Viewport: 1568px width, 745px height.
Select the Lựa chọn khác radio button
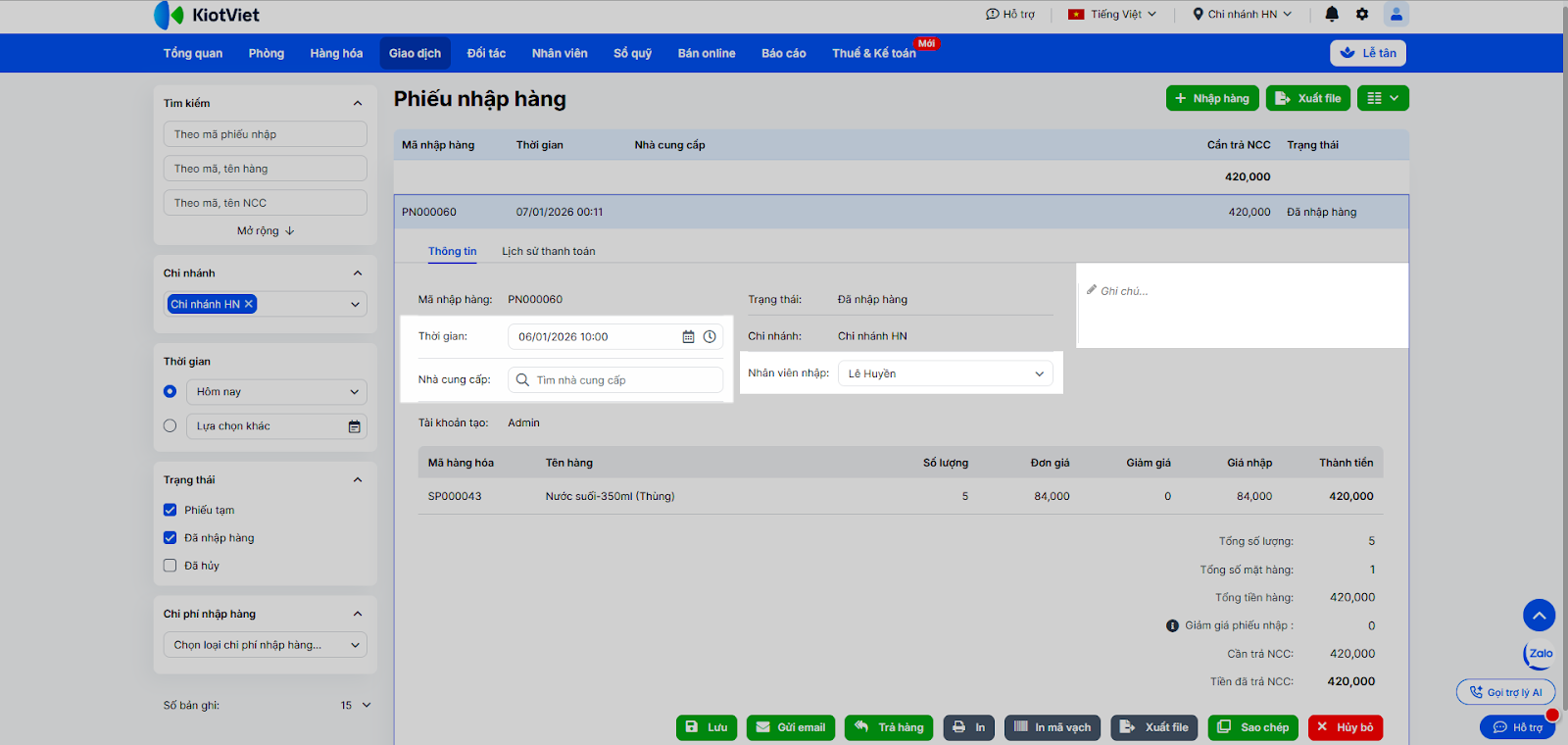[x=171, y=426]
